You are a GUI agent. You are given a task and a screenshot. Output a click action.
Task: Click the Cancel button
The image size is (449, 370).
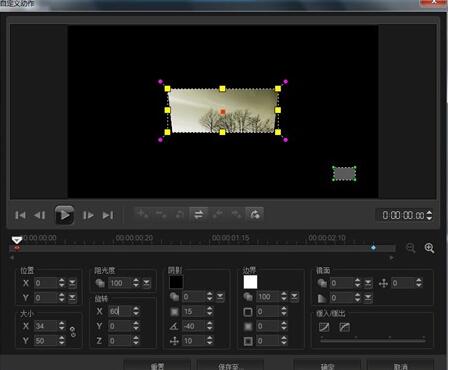pyautogui.click(x=400, y=366)
